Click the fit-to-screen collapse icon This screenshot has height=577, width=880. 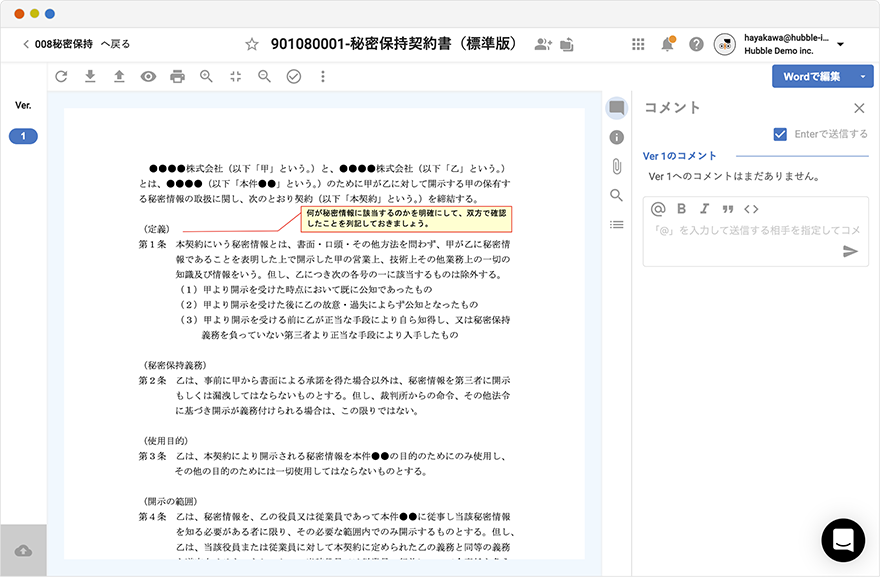[x=236, y=76]
